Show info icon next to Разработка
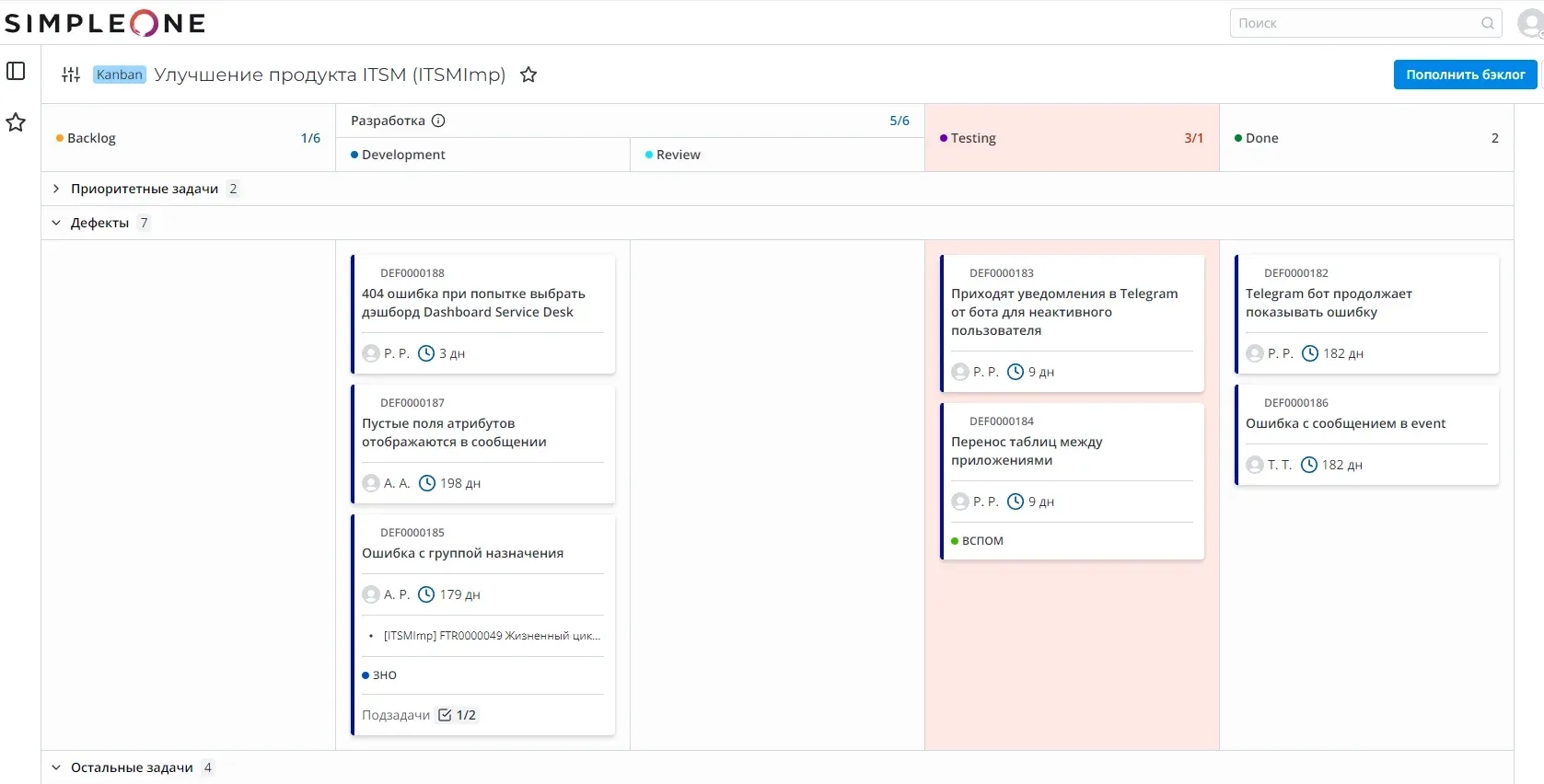This screenshot has width=1544, height=784. tap(438, 121)
